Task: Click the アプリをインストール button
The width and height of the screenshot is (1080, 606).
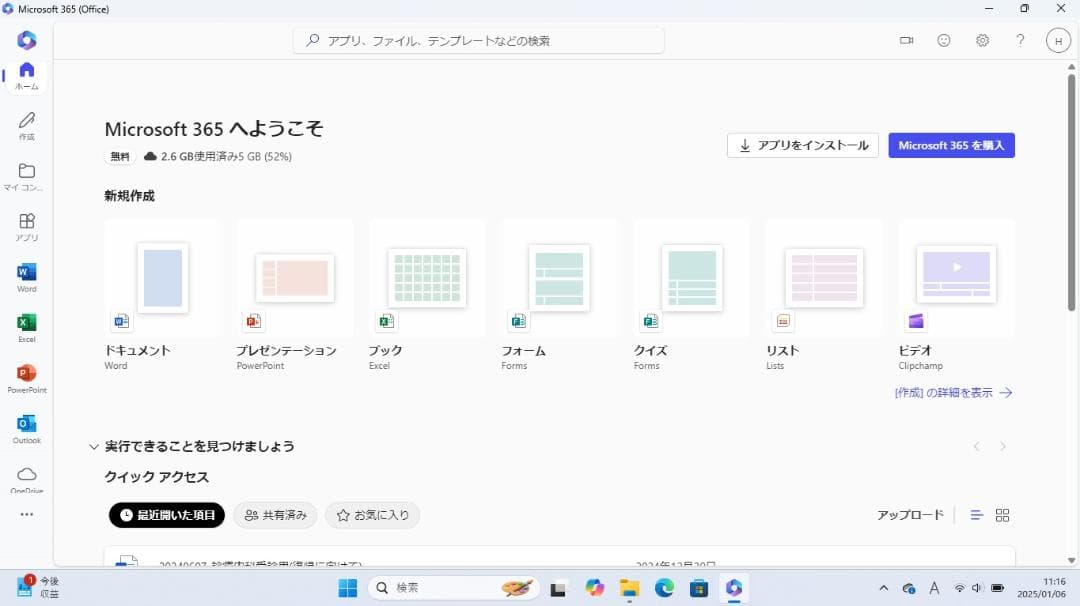Action: [x=802, y=145]
